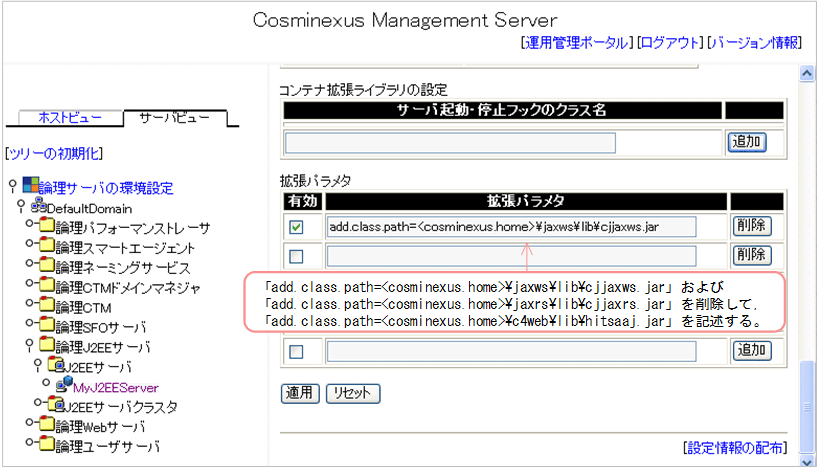Click folder icon of 論理ネーミングサービス
The height and width of the screenshot is (469, 819).
click(x=47, y=265)
